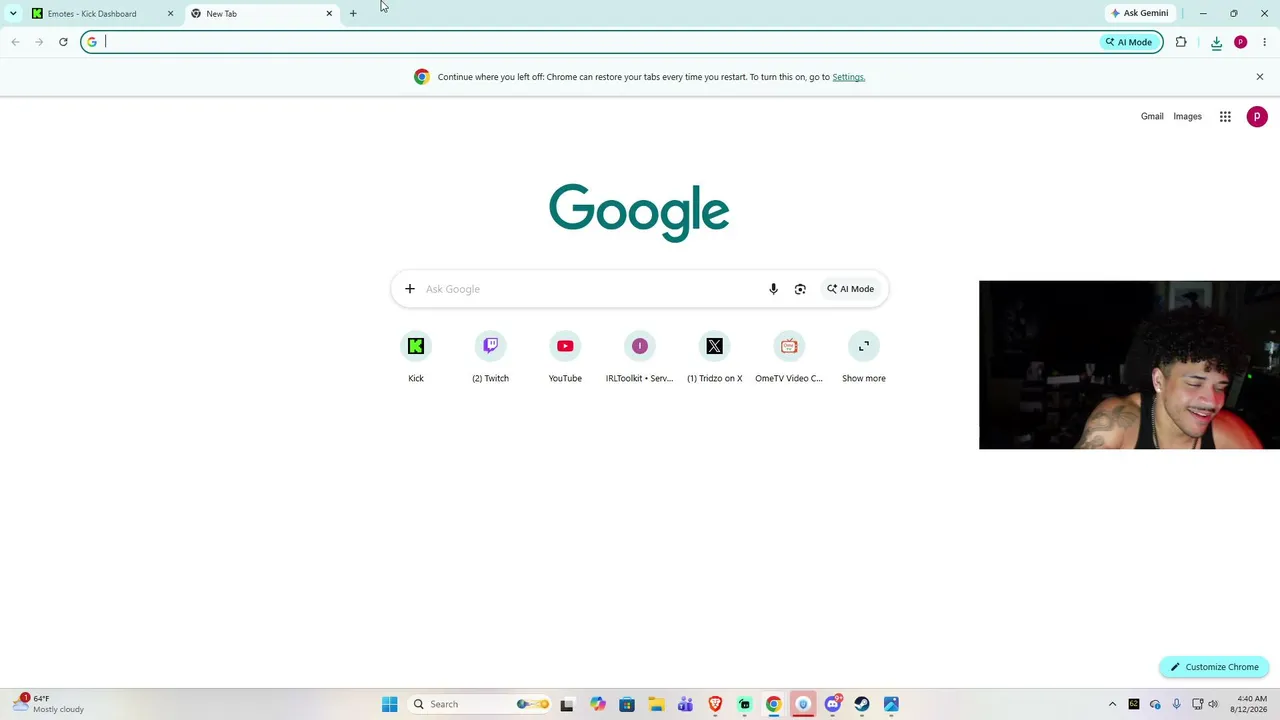Open the Images link
This screenshot has height=720, width=1280.
point(1188,117)
